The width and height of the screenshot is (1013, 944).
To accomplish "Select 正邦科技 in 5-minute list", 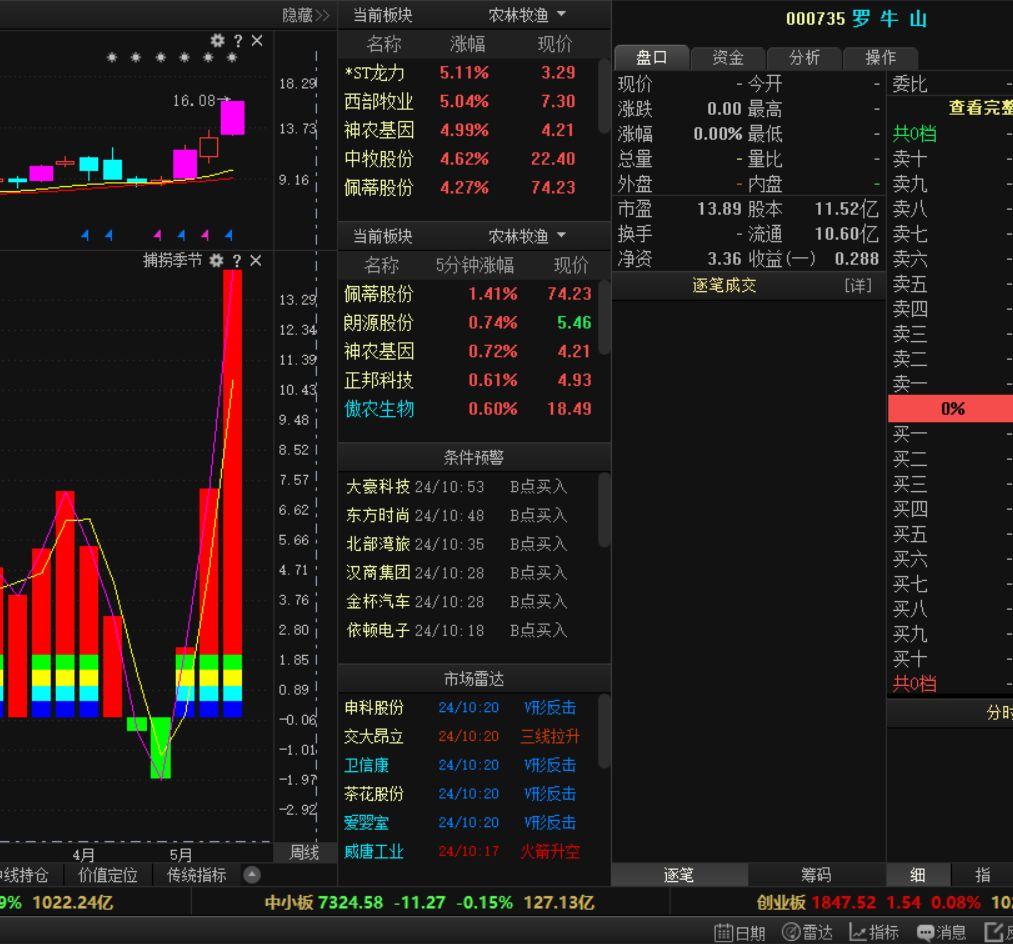I will pos(469,380).
